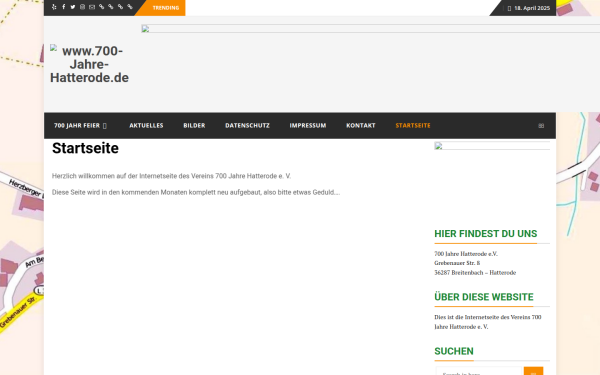Select the STARTSEITE menu item
The width and height of the screenshot is (600, 375).
[413, 126]
